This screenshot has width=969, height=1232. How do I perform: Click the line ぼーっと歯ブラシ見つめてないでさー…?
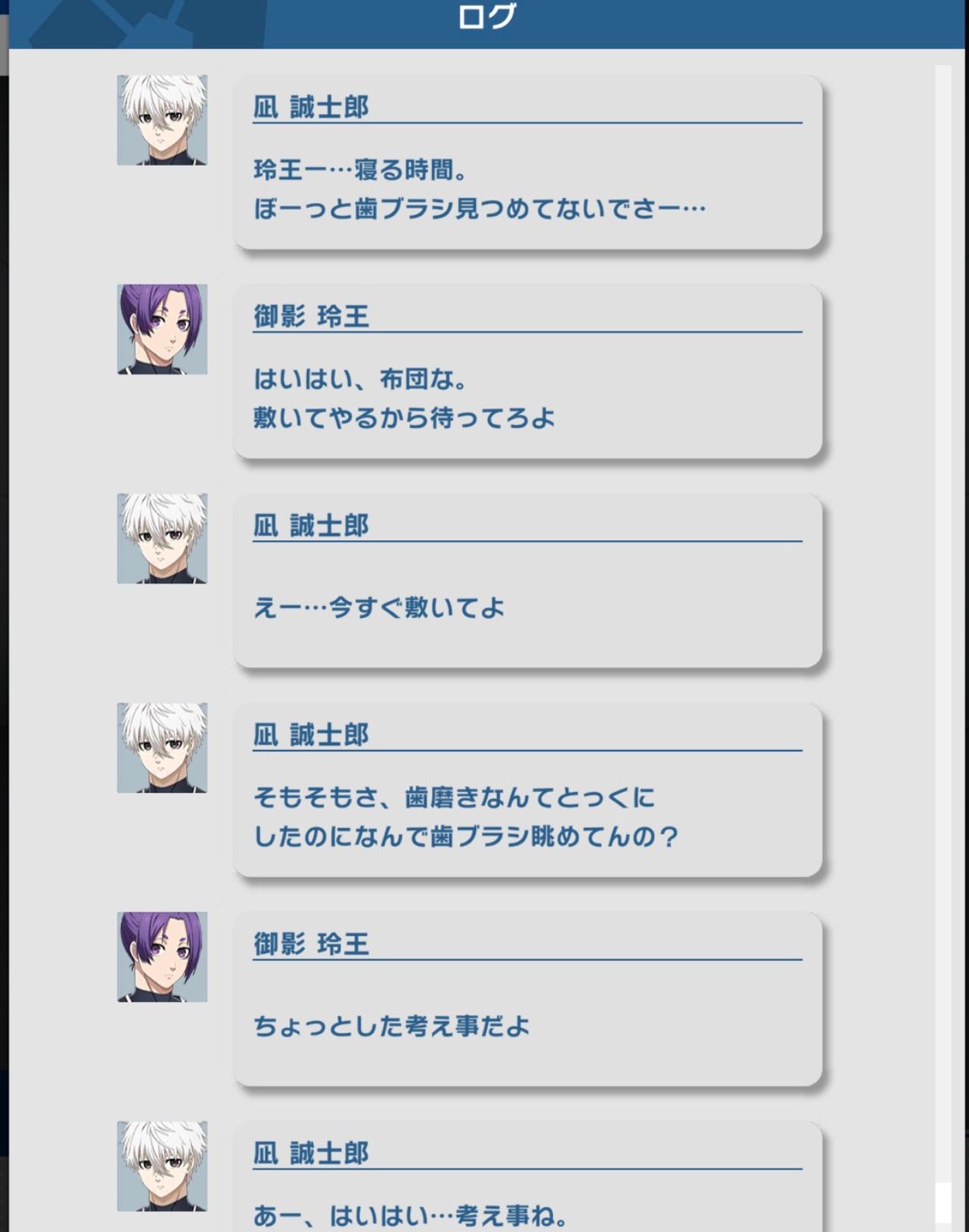479,209
